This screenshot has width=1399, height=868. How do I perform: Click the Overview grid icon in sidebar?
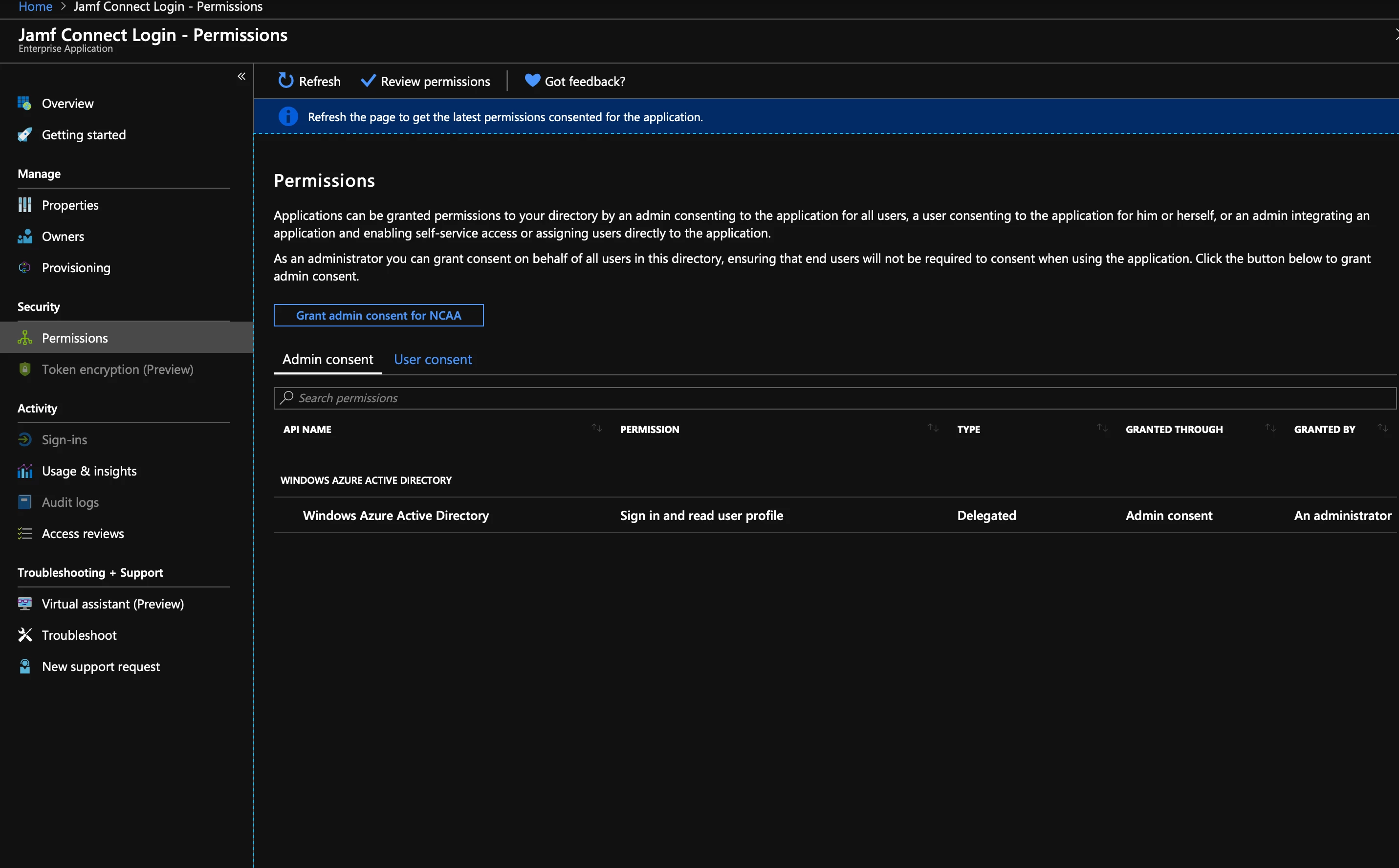click(24, 103)
